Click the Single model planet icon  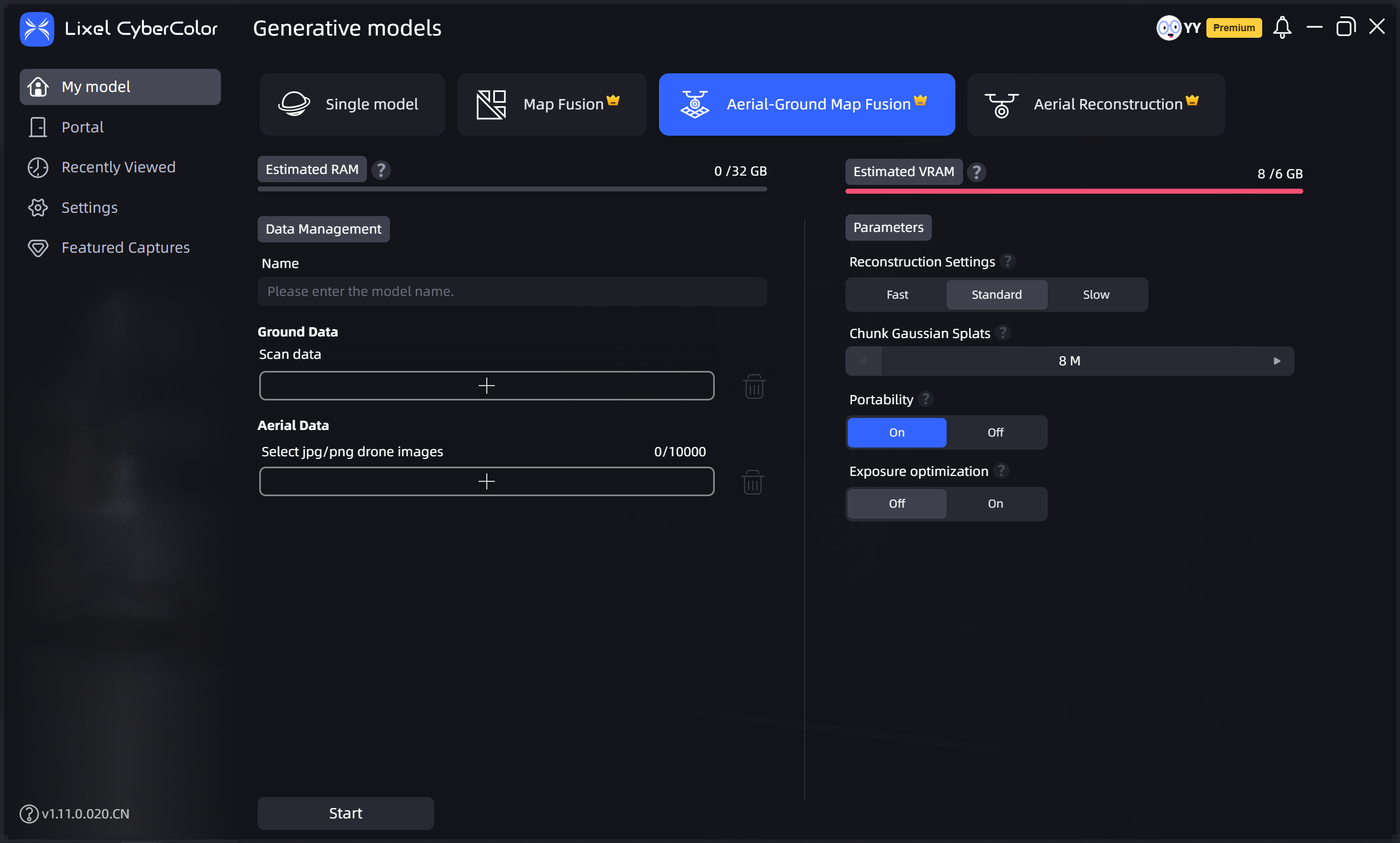coord(294,104)
